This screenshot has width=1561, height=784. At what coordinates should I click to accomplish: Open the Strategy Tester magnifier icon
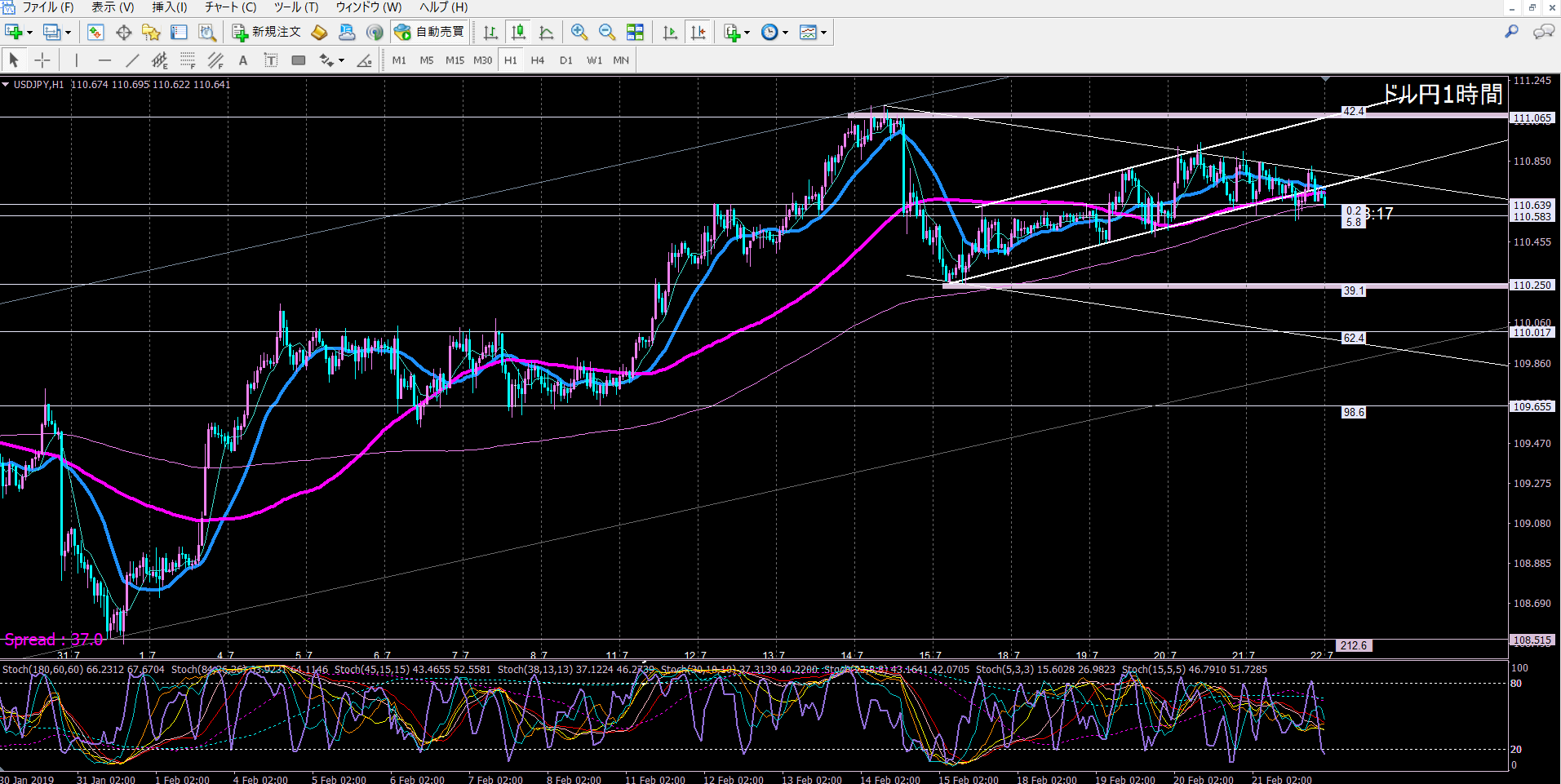pos(207,32)
